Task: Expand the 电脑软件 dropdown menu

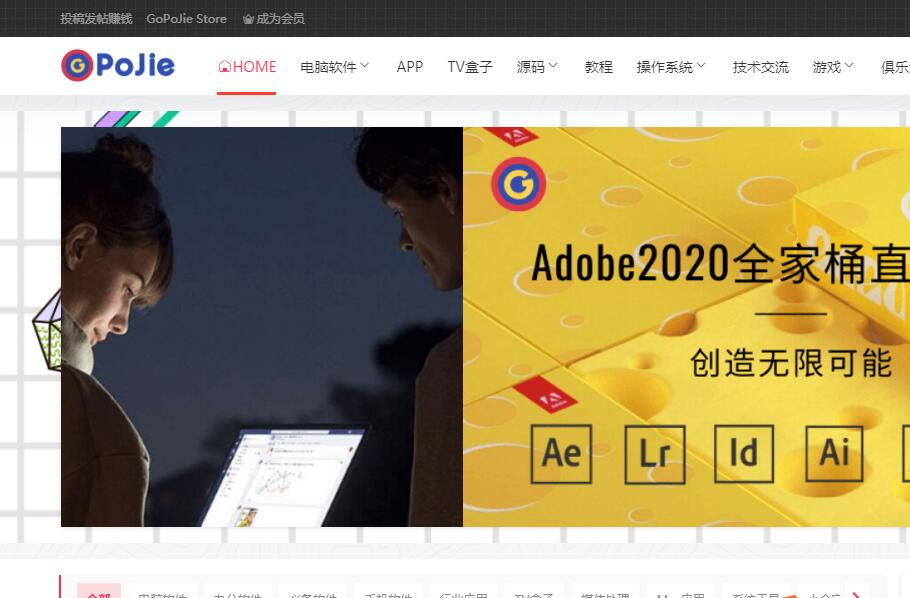Action: [x=334, y=67]
